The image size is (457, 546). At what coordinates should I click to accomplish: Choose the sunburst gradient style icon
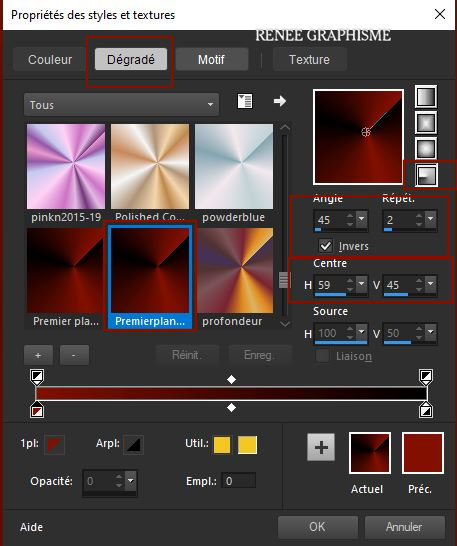coord(426,149)
